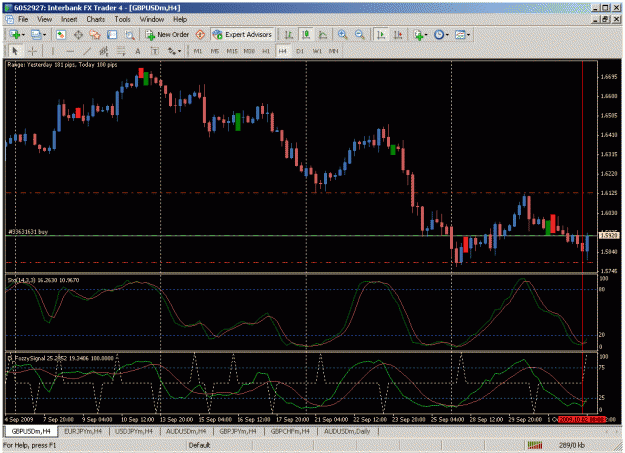The image size is (625, 453).
Task: Click the FuzzySignal indicator label
Action: click(61, 358)
